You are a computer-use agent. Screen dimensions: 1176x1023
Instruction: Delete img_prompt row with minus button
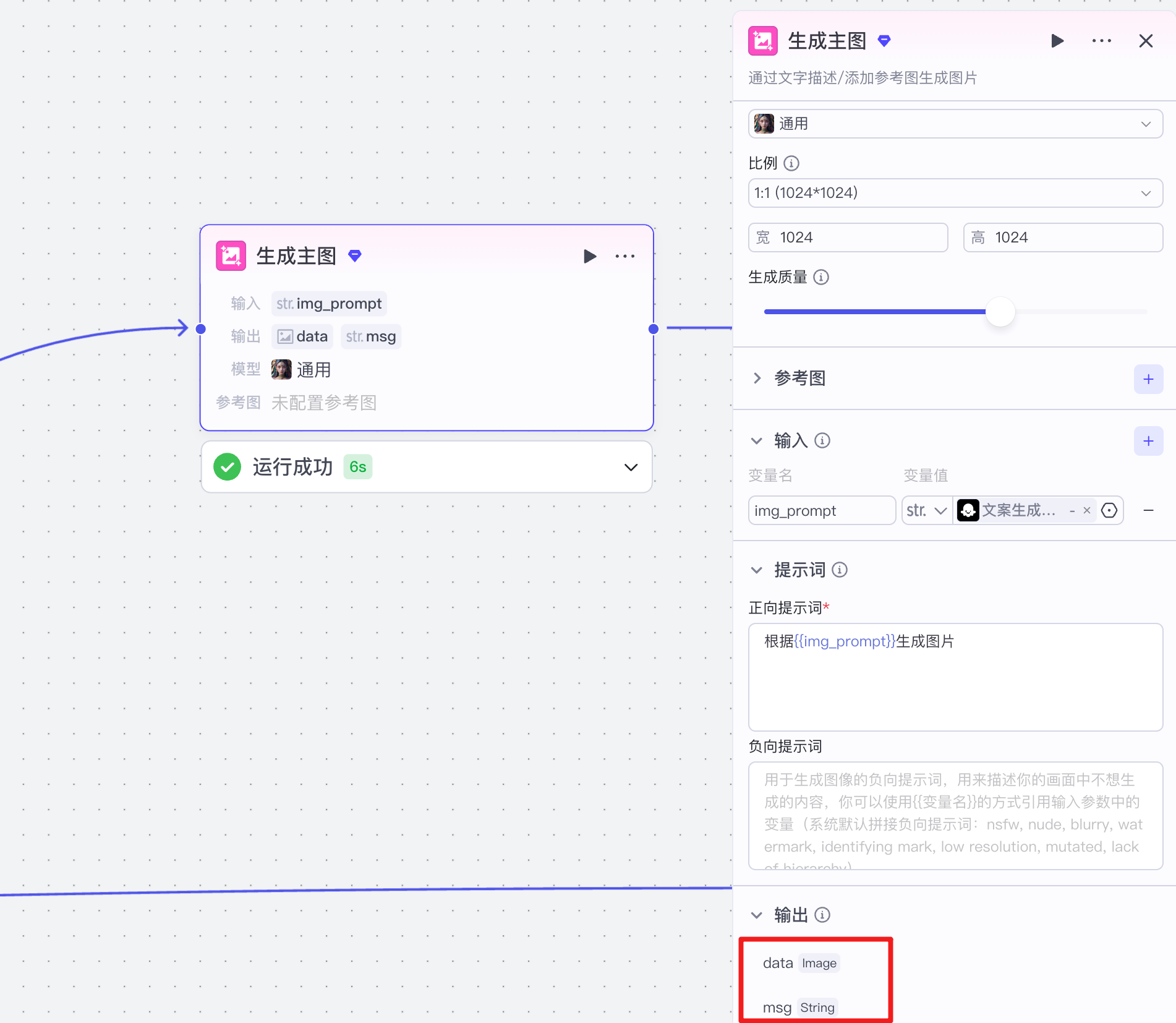1148,510
